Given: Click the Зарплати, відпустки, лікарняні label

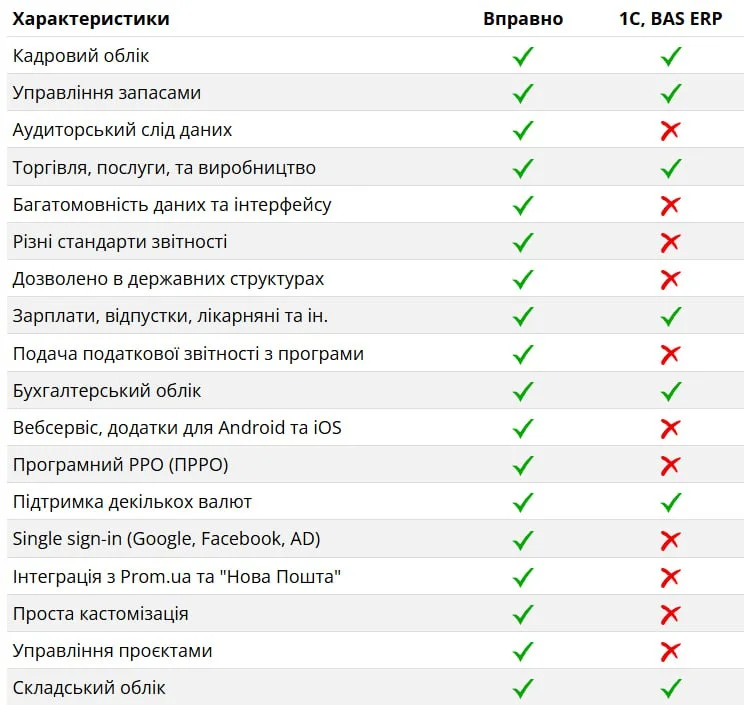Looking at the screenshot, I should click(x=170, y=316).
